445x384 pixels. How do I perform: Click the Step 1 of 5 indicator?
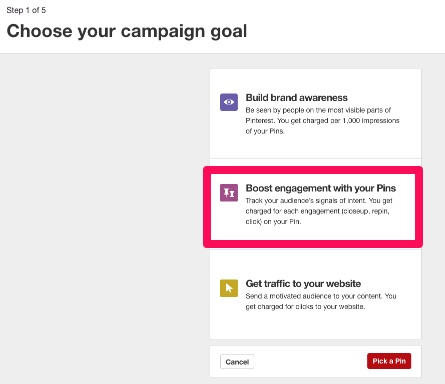click(x=26, y=10)
